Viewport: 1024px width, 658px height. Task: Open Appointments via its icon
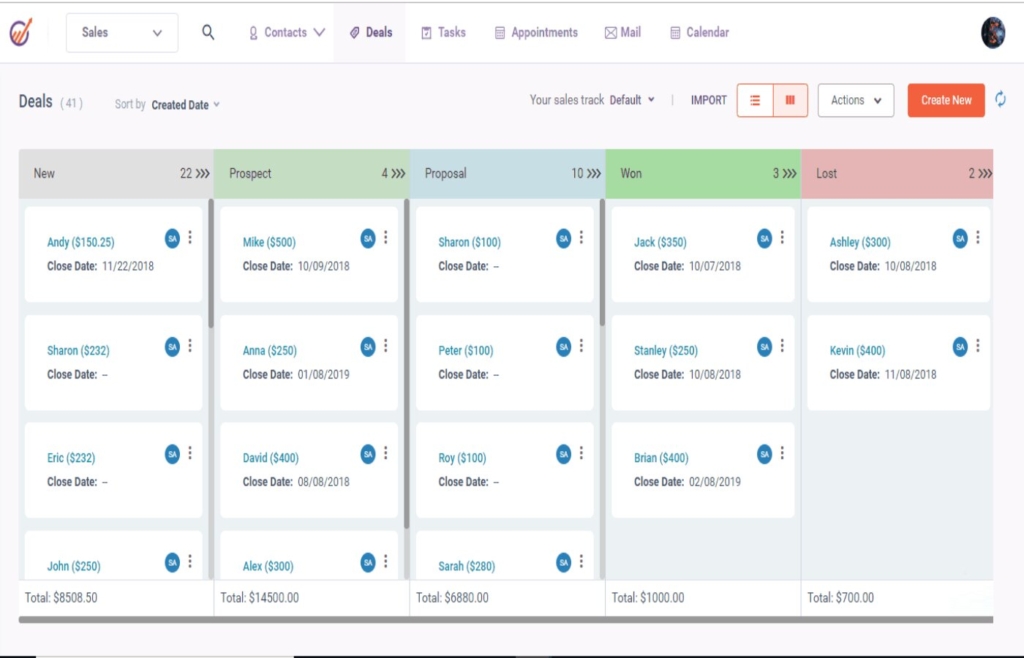tap(498, 31)
